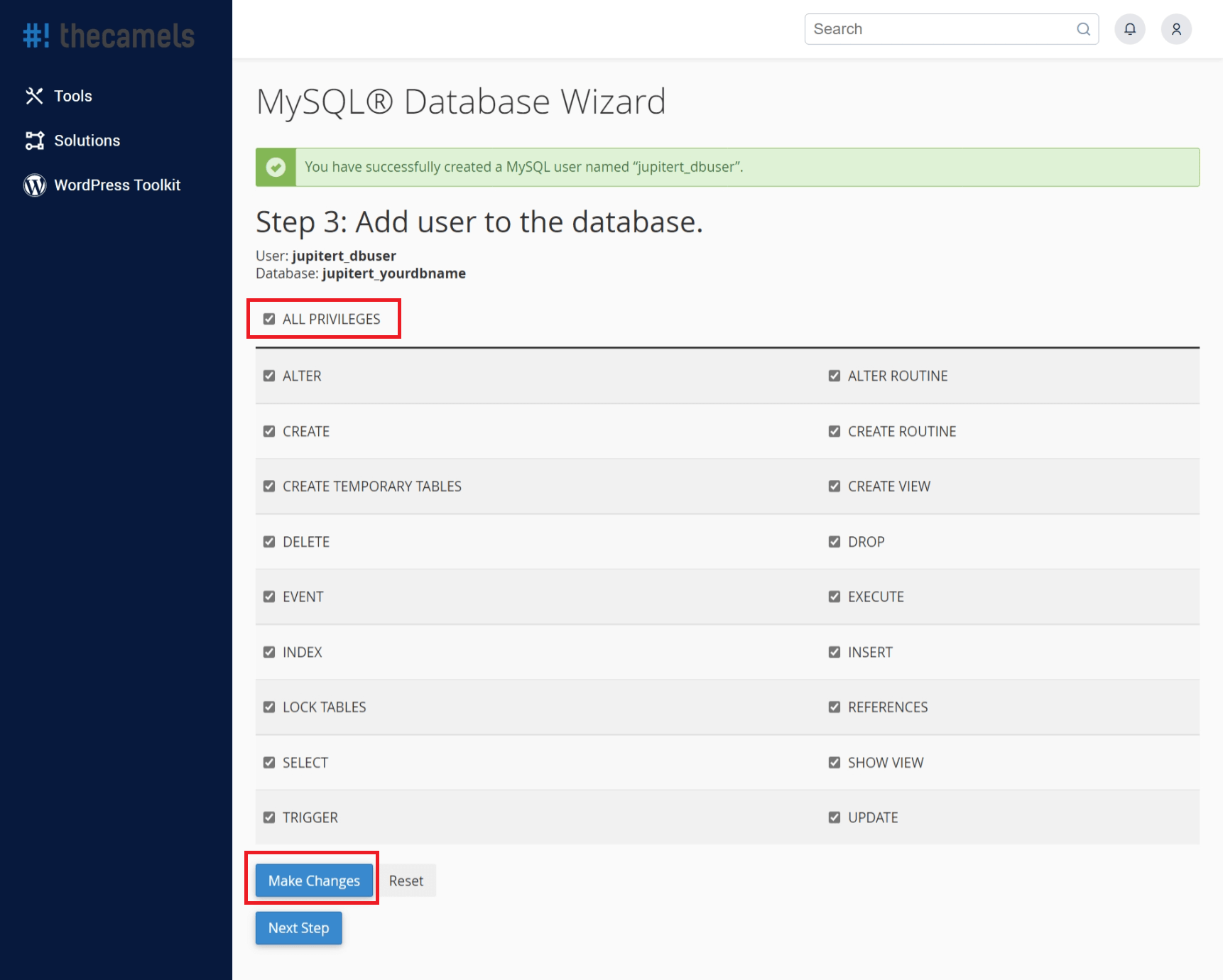Uncheck the ALTER privilege checkbox

pos(269,376)
